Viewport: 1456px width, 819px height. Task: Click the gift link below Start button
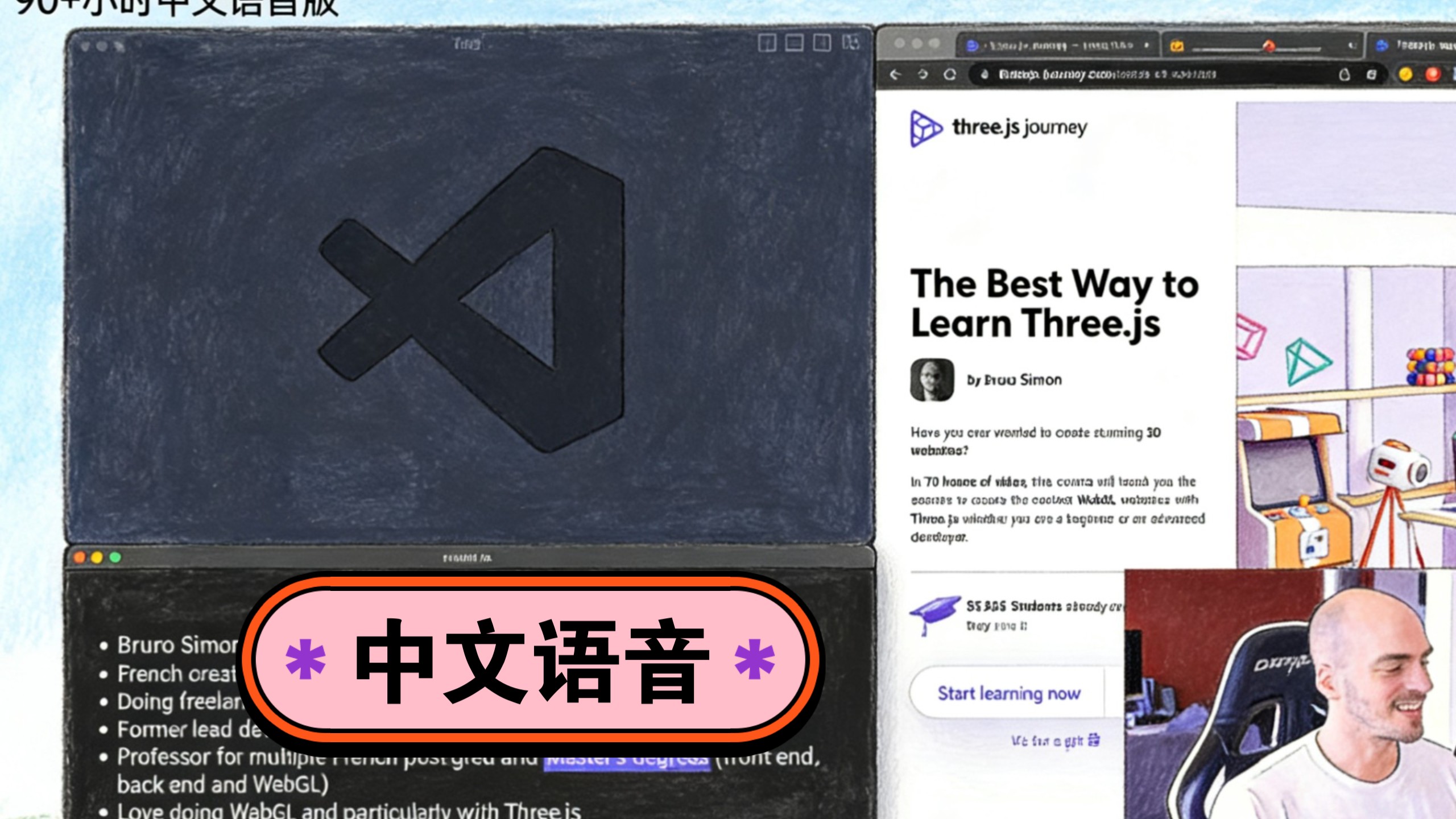(x=1055, y=741)
